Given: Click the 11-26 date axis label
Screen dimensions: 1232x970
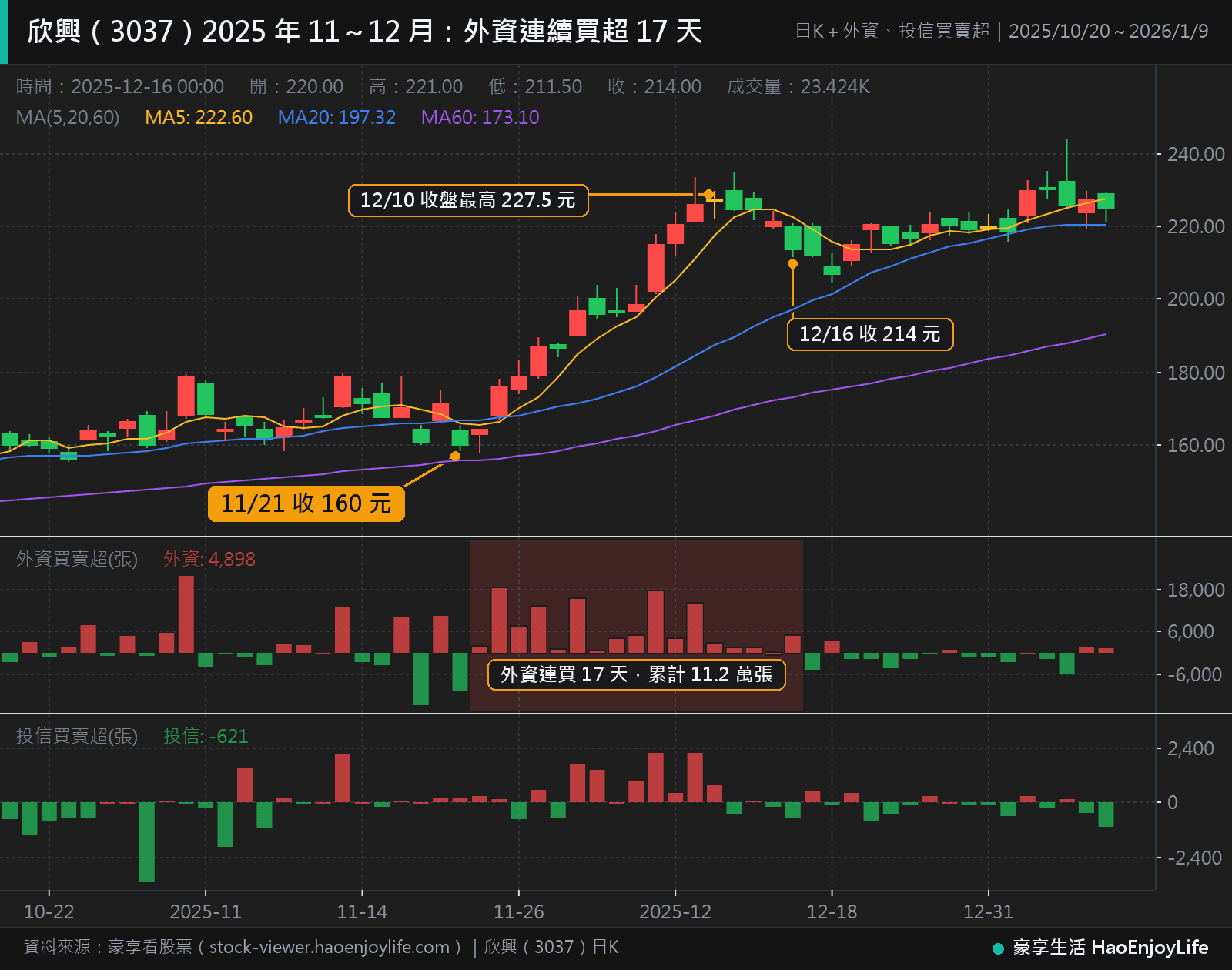Looking at the screenshot, I should coord(518,912).
